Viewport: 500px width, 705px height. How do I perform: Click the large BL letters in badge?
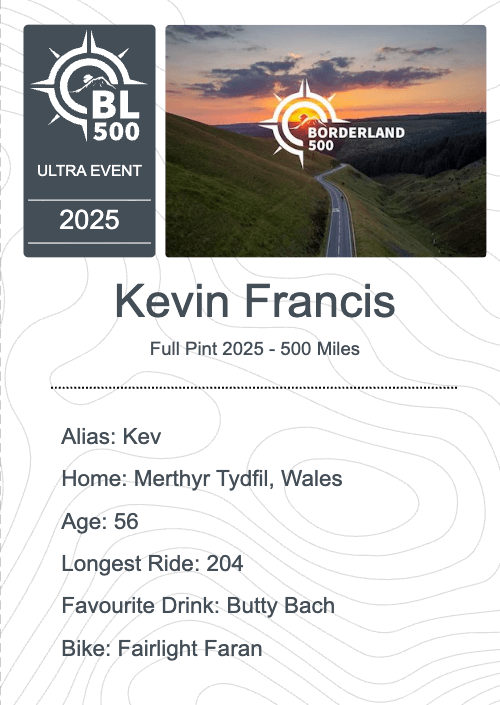116,105
